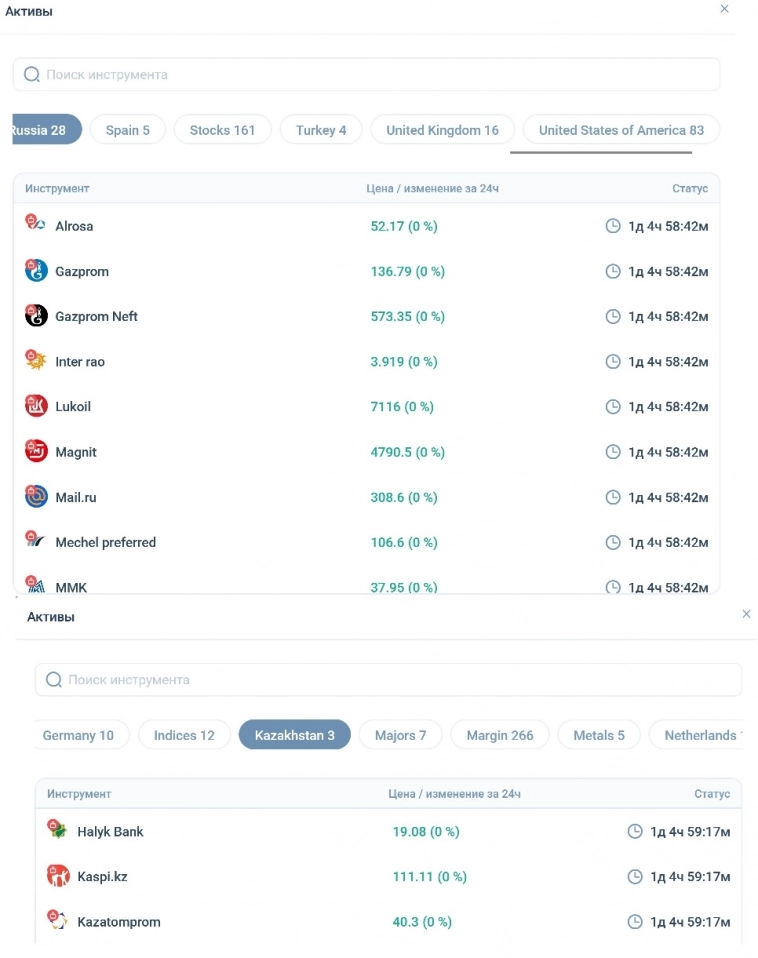Switch to the Stocks 161 tab
758x958 pixels.
[222, 130]
